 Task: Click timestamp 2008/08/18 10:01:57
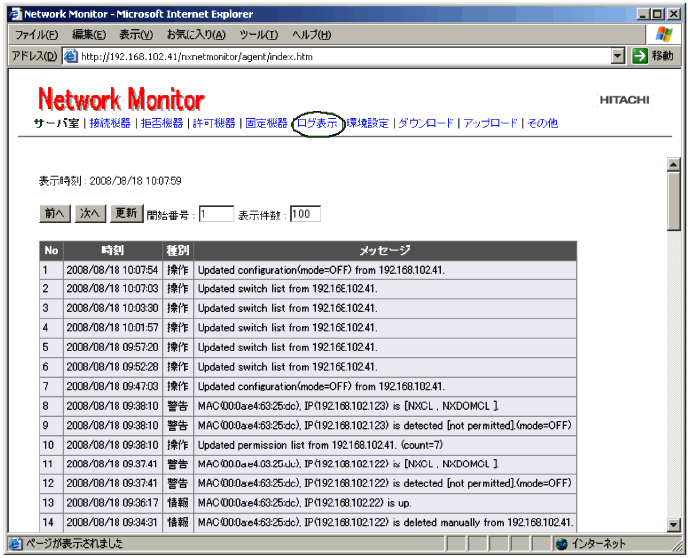[112, 328]
